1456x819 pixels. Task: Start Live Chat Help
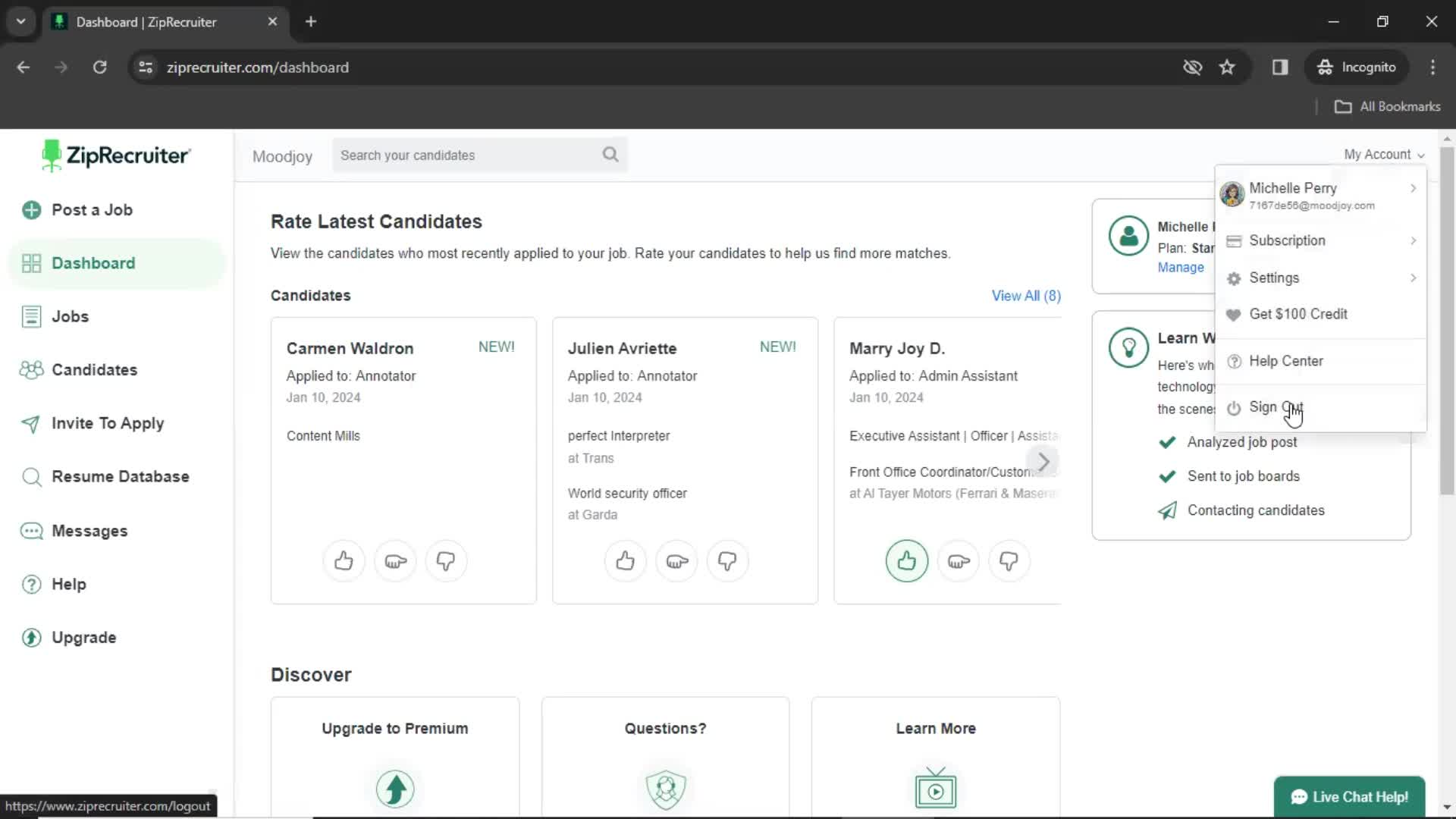pyautogui.click(x=1349, y=797)
